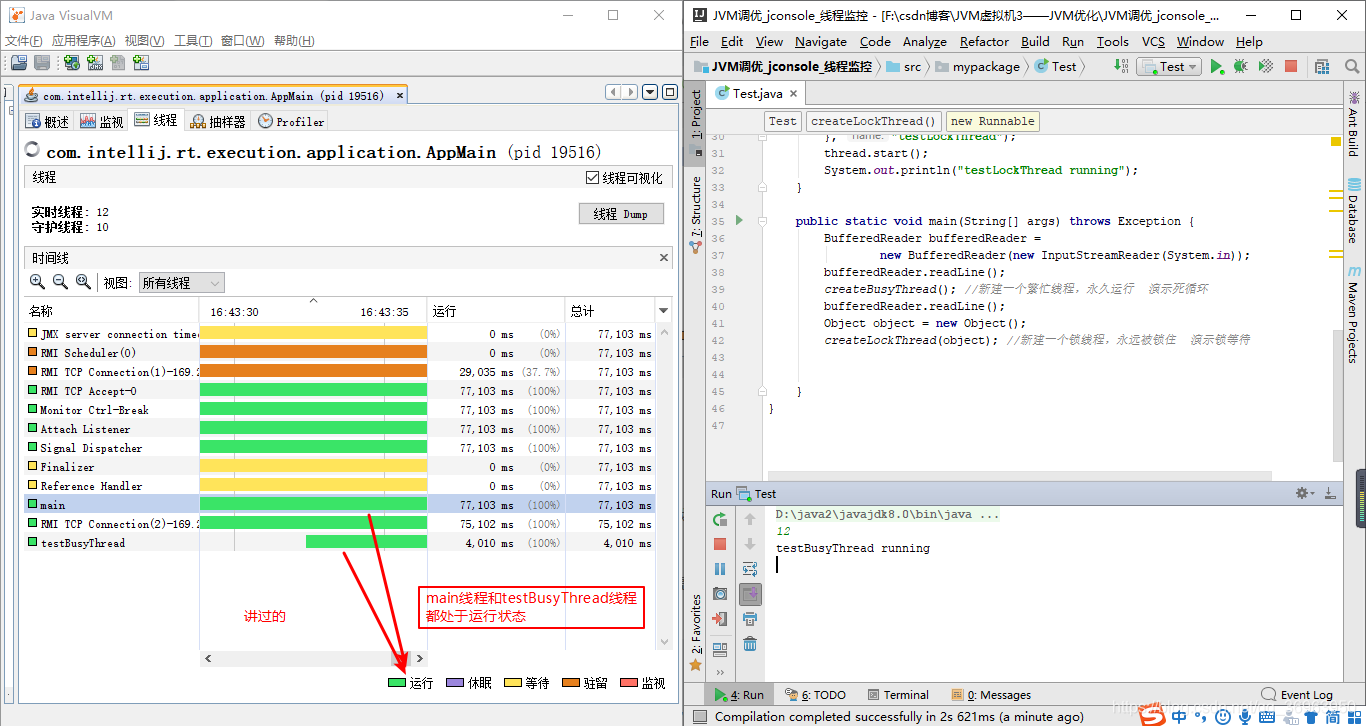Open the Refactor menu in IntelliJ

(x=984, y=41)
